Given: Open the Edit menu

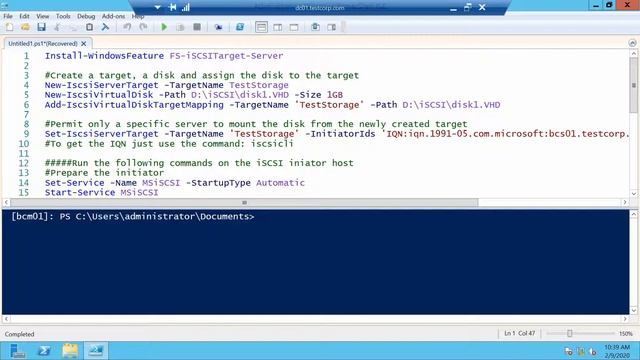Looking at the screenshot, I should 24,16.
